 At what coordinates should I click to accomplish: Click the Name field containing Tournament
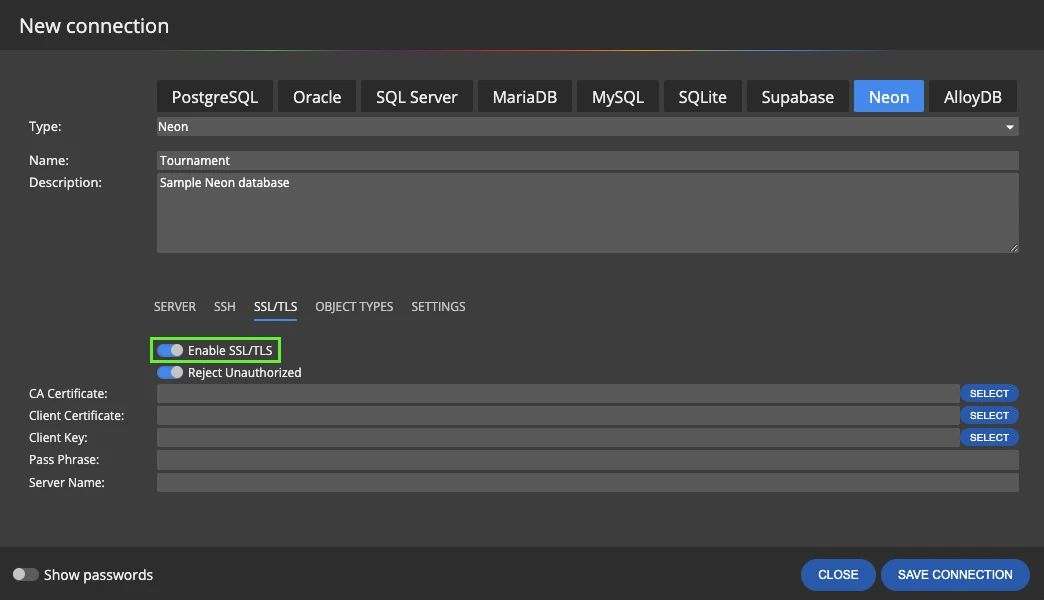(x=587, y=160)
